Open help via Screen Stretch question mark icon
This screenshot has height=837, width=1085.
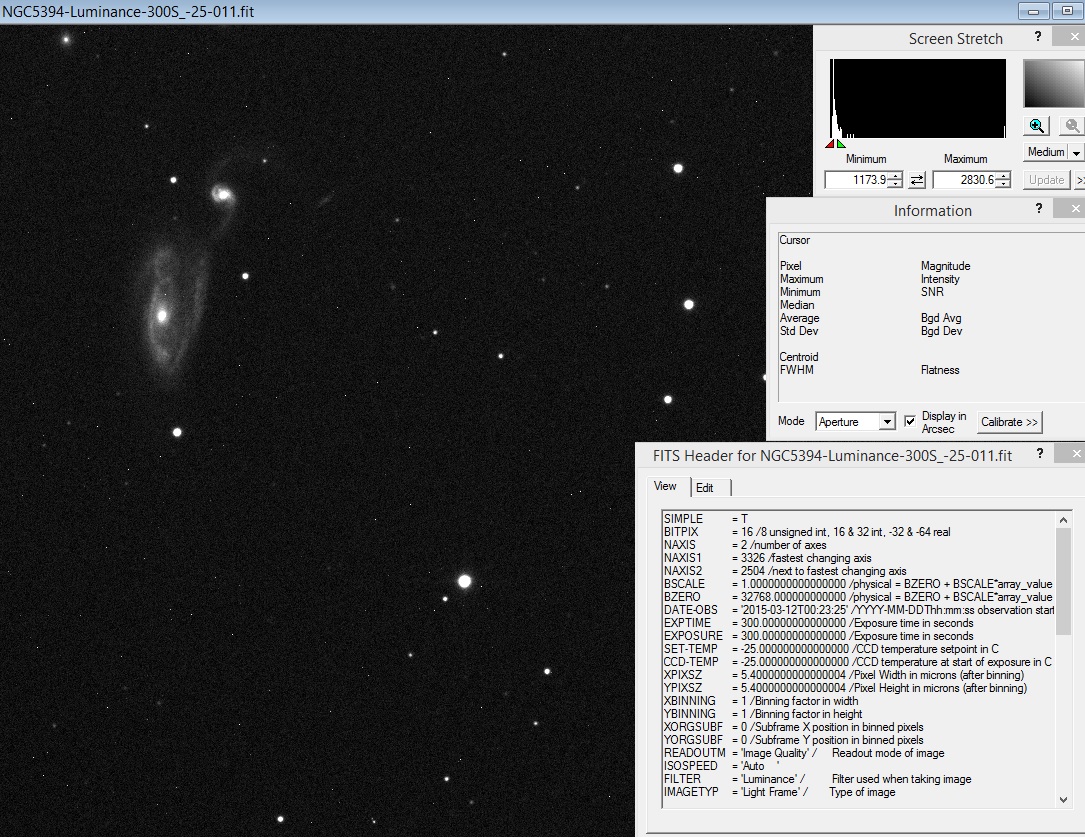click(x=1038, y=36)
